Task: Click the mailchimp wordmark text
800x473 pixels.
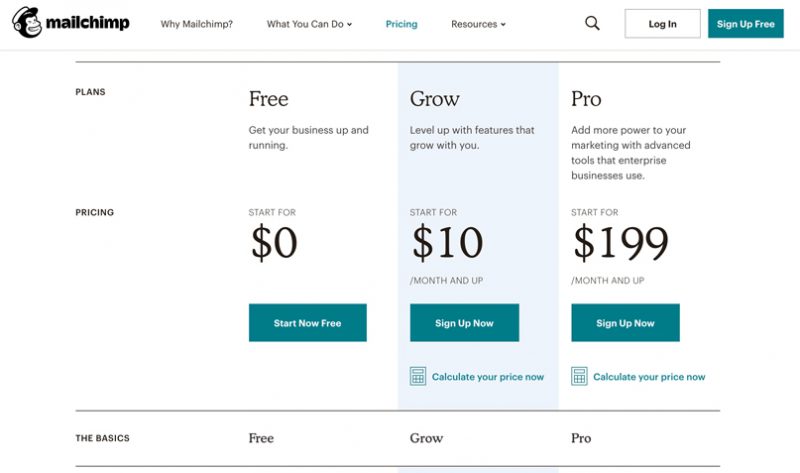Action: coord(87,23)
